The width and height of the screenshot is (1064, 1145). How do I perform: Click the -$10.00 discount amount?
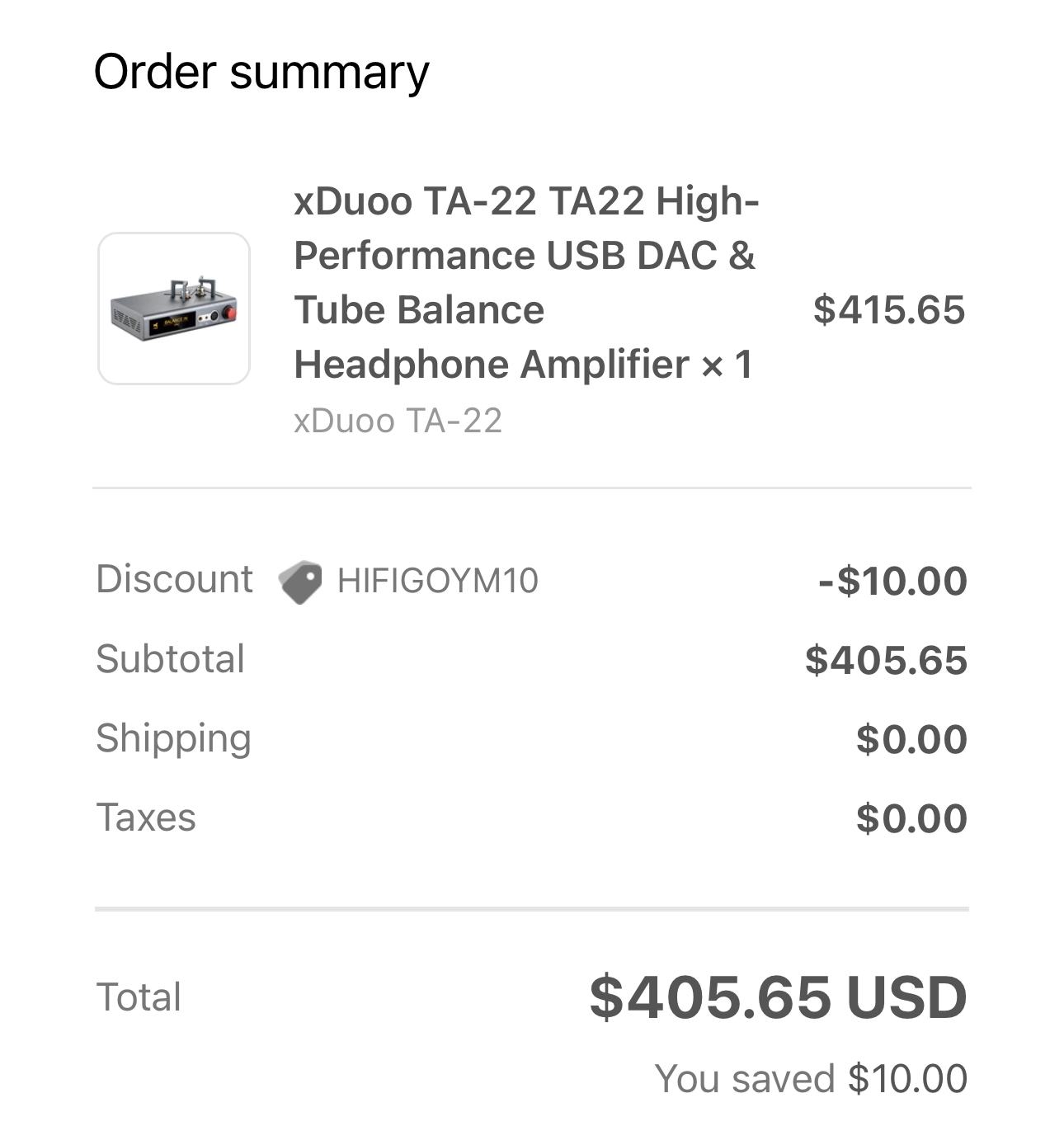coord(892,581)
